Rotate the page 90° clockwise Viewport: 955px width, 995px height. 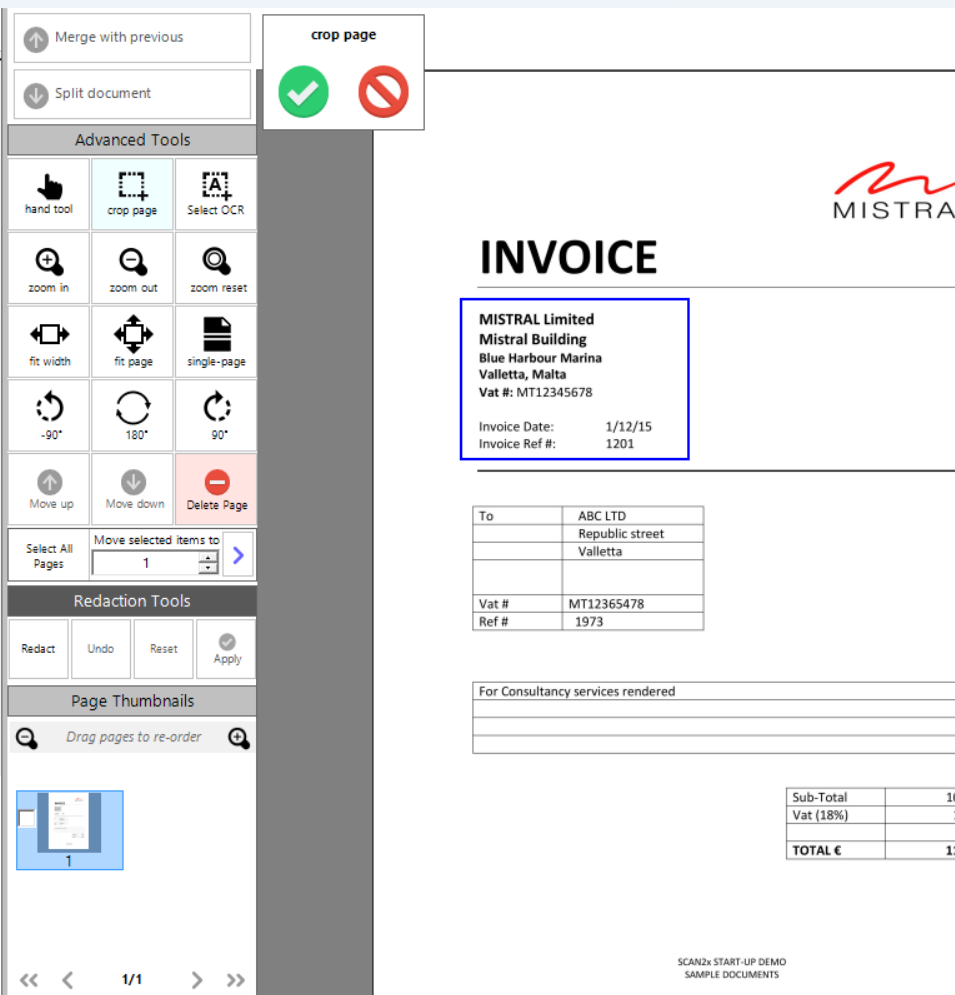tap(216, 414)
